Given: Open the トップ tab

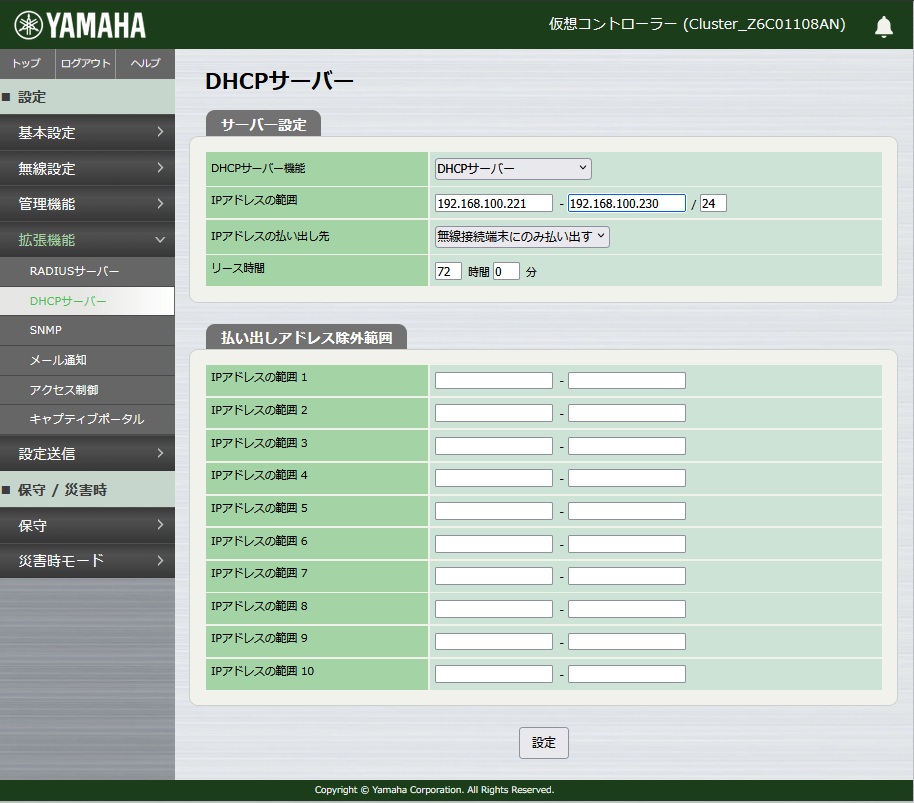Looking at the screenshot, I should 27,64.
